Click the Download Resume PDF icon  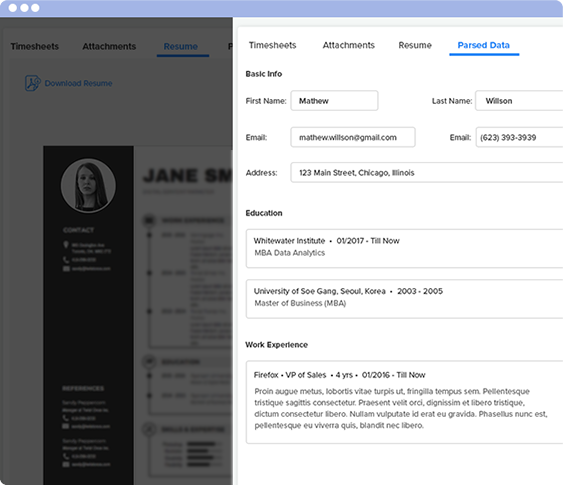pyautogui.click(x=33, y=83)
